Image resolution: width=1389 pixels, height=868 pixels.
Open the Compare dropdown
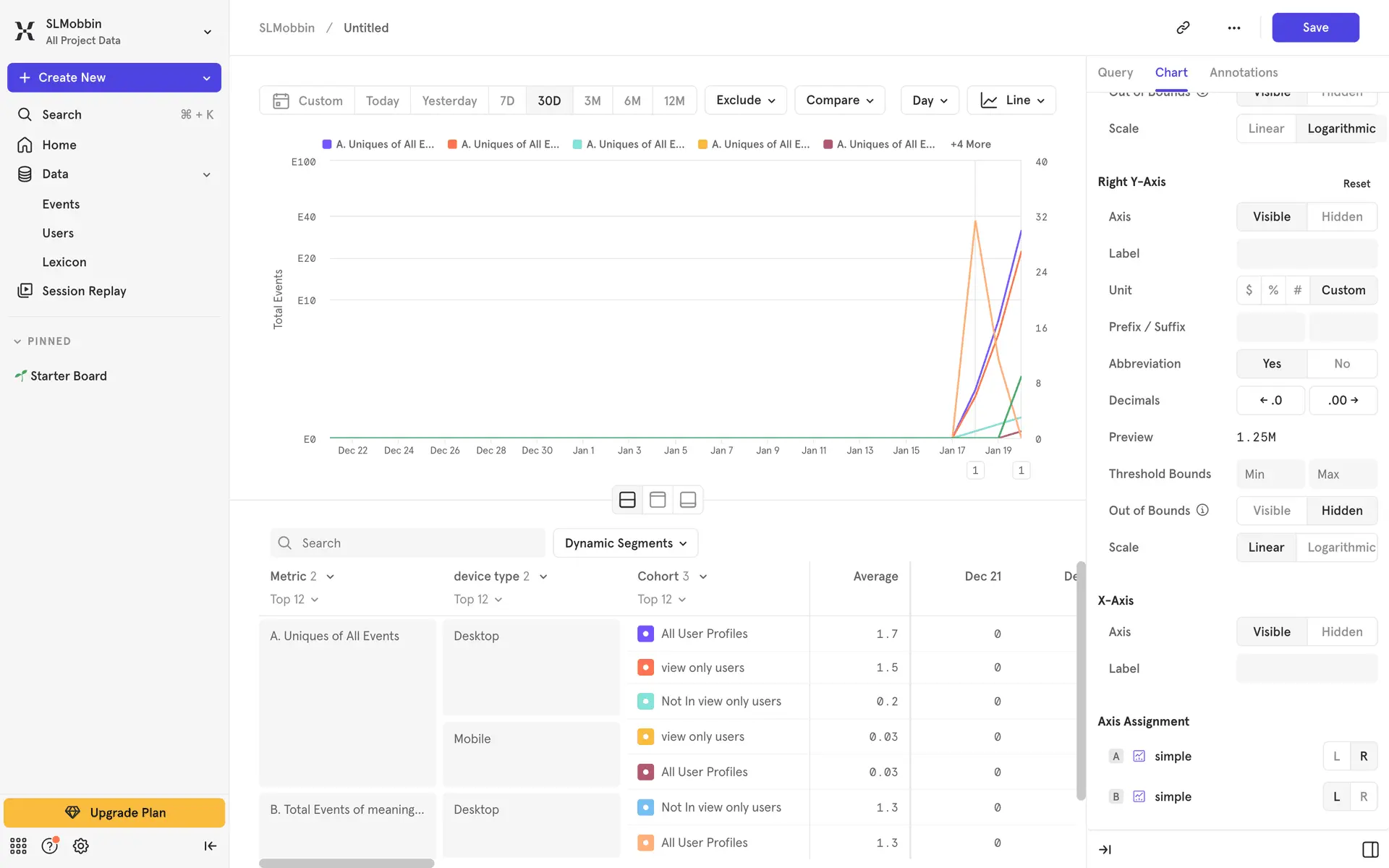coord(839,101)
